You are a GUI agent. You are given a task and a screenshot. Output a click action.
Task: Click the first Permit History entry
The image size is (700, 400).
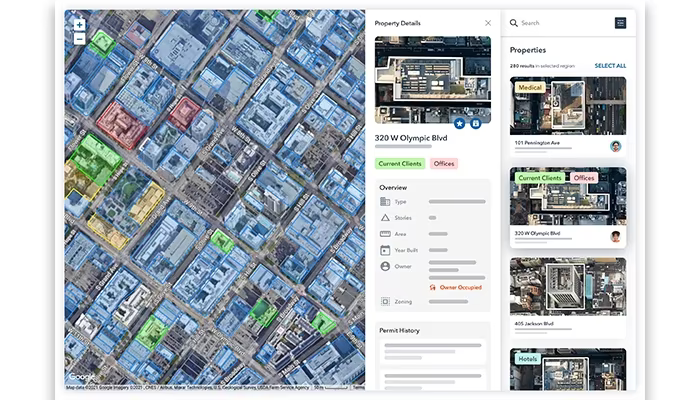(x=433, y=352)
